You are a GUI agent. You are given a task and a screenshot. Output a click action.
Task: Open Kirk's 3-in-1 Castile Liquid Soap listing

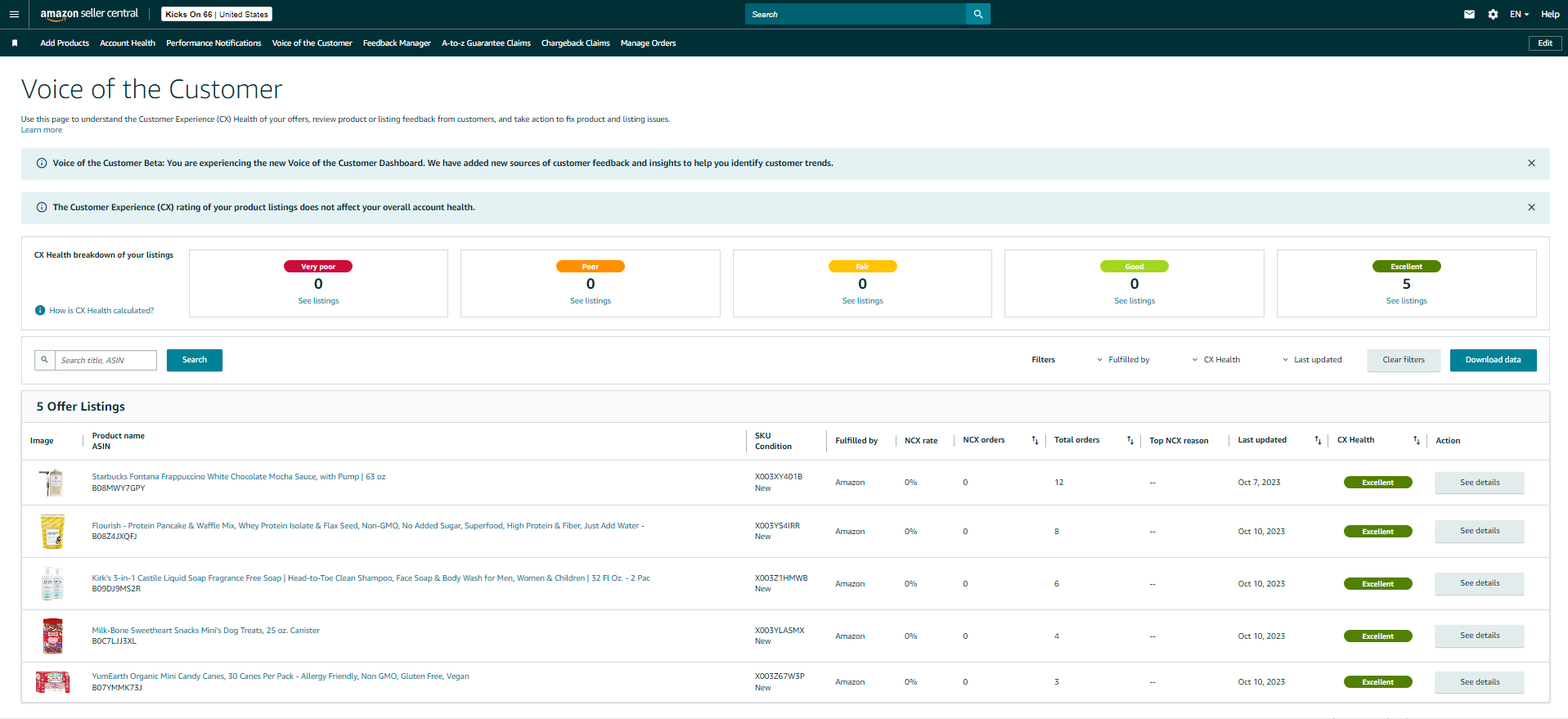(371, 578)
